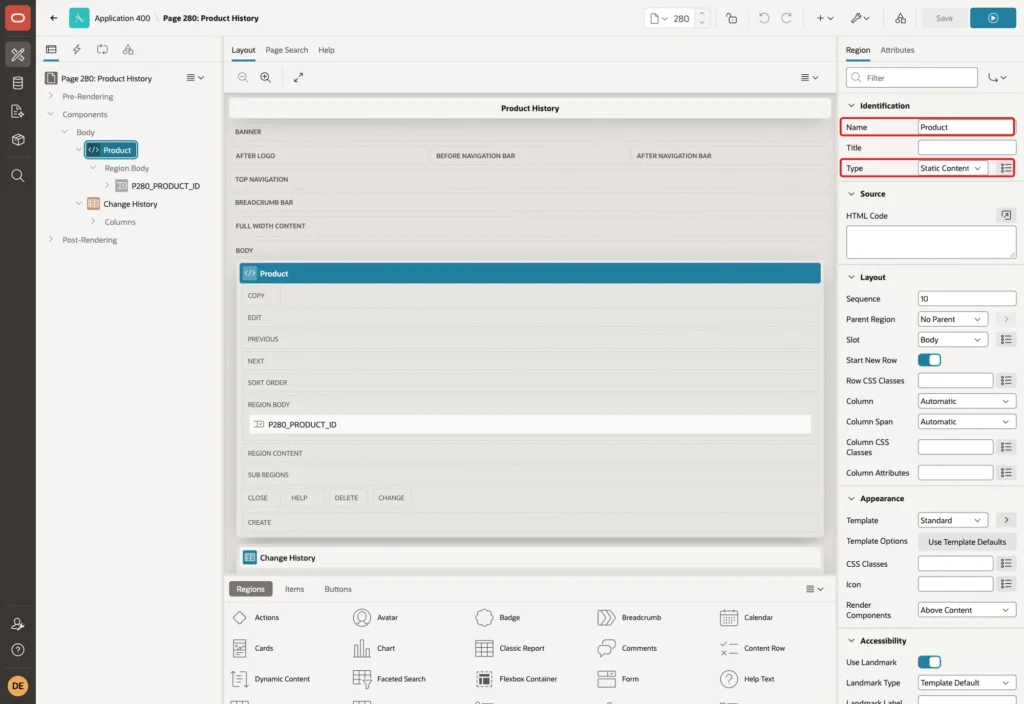Click the Oracle logo home icon
Screen dimensions: 1024x704
(x=18, y=18)
